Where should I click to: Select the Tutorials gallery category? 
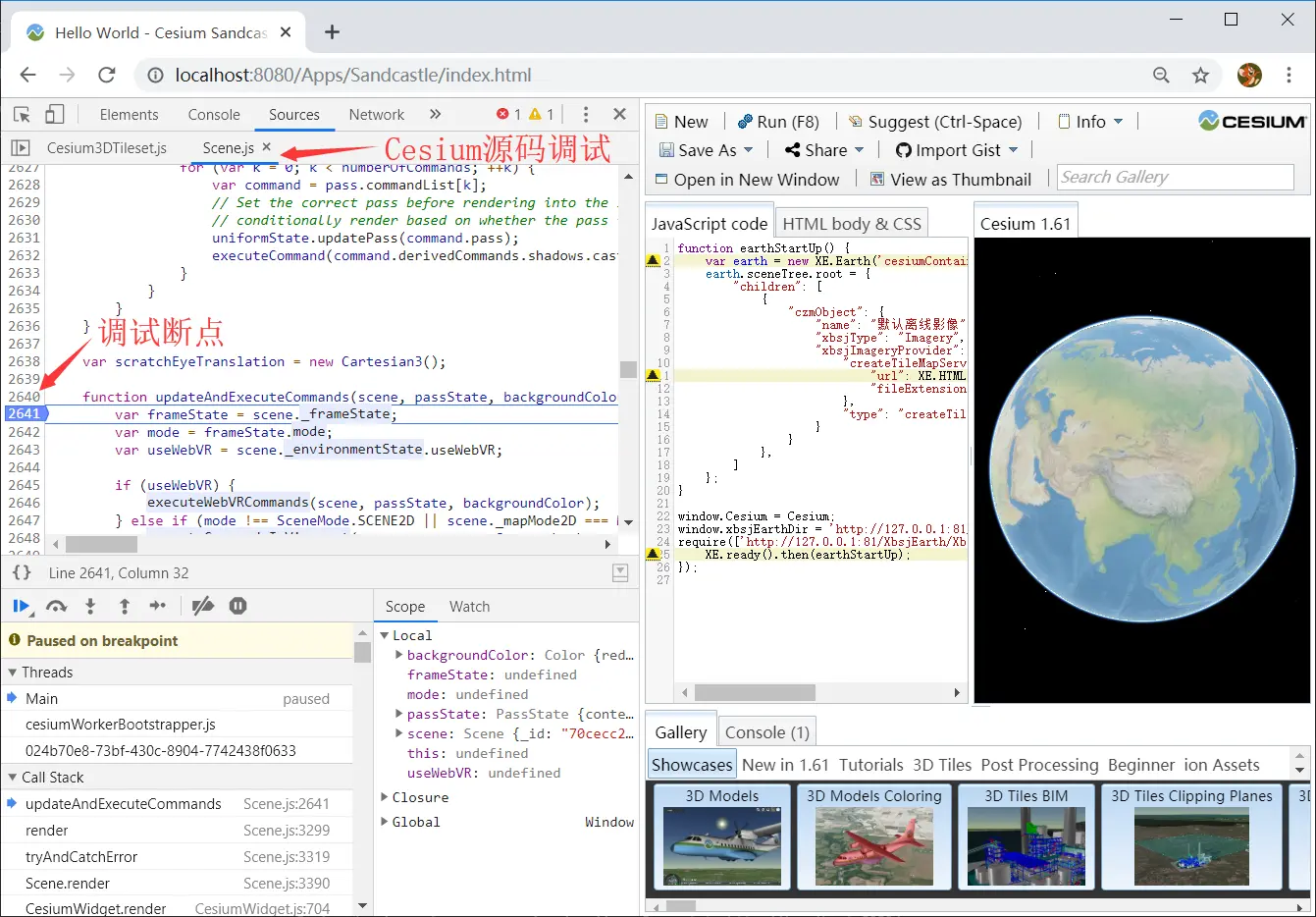(x=870, y=765)
